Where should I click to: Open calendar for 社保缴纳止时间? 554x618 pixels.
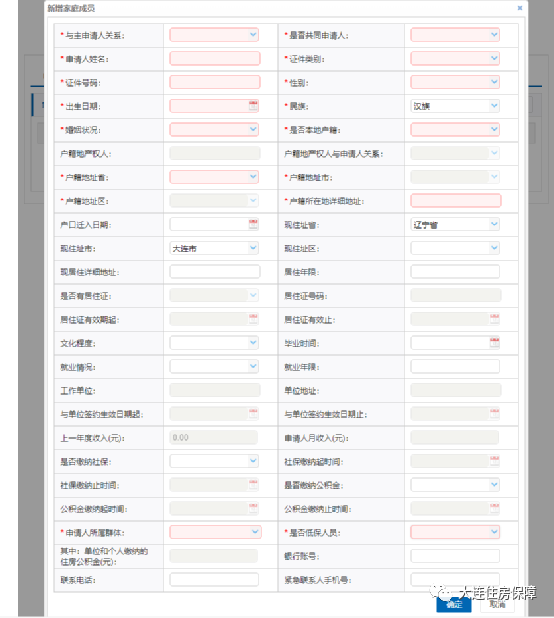(x=253, y=485)
